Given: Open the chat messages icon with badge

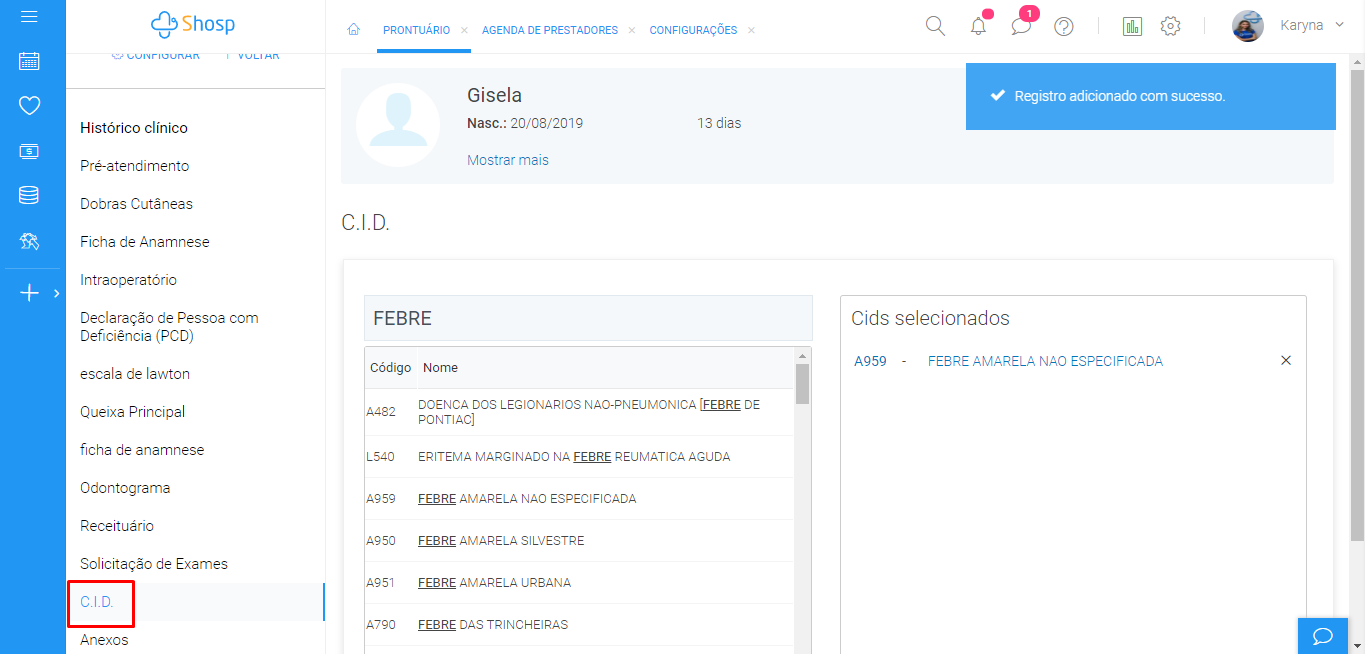Looking at the screenshot, I should [1021, 27].
